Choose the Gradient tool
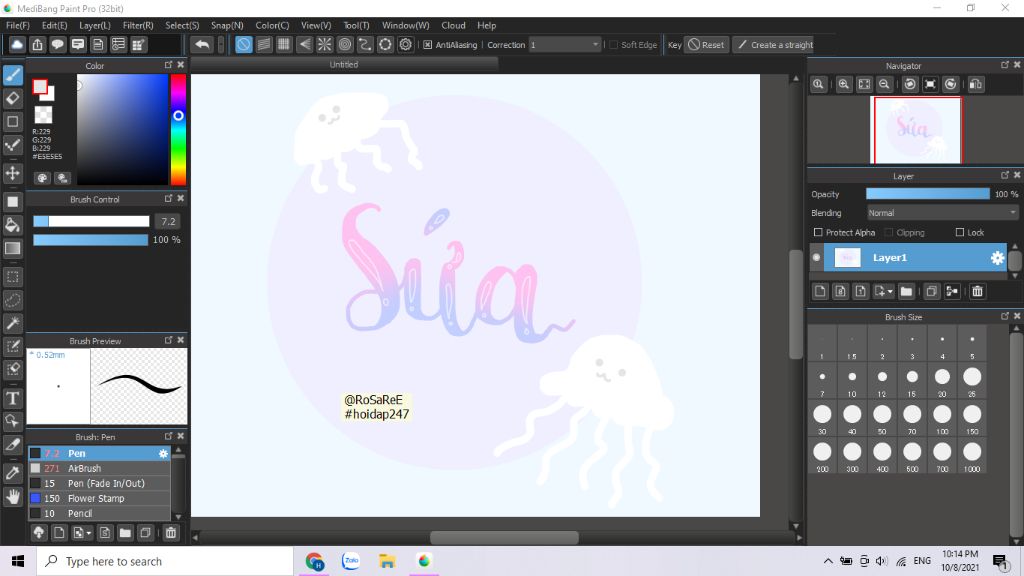The height and width of the screenshot is (576, 1024). tap(12, 249)
